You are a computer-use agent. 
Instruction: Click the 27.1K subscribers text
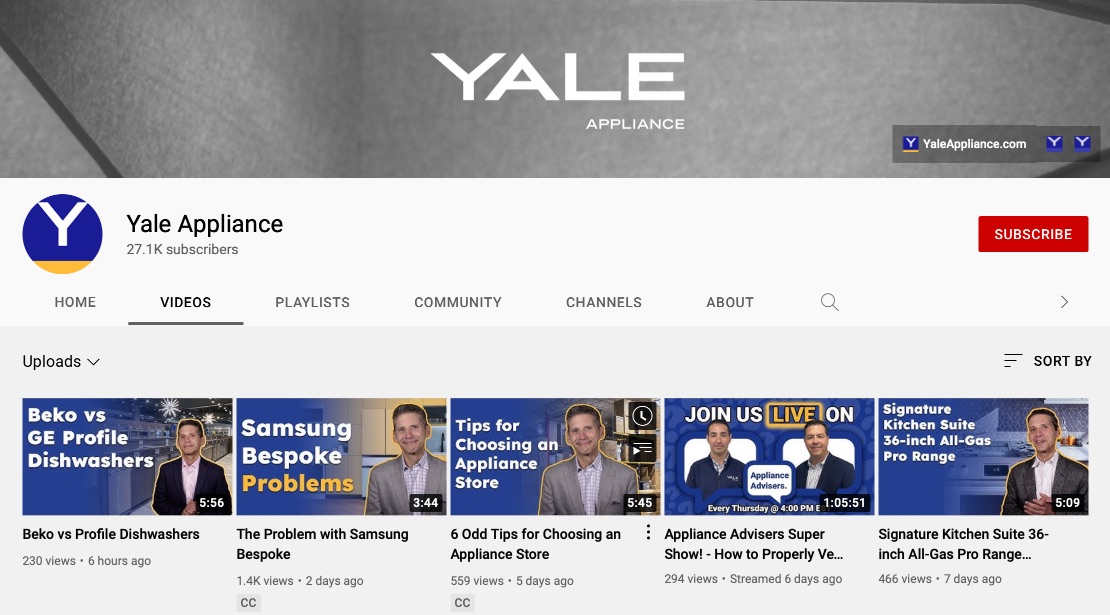click(x=182, y=249)
